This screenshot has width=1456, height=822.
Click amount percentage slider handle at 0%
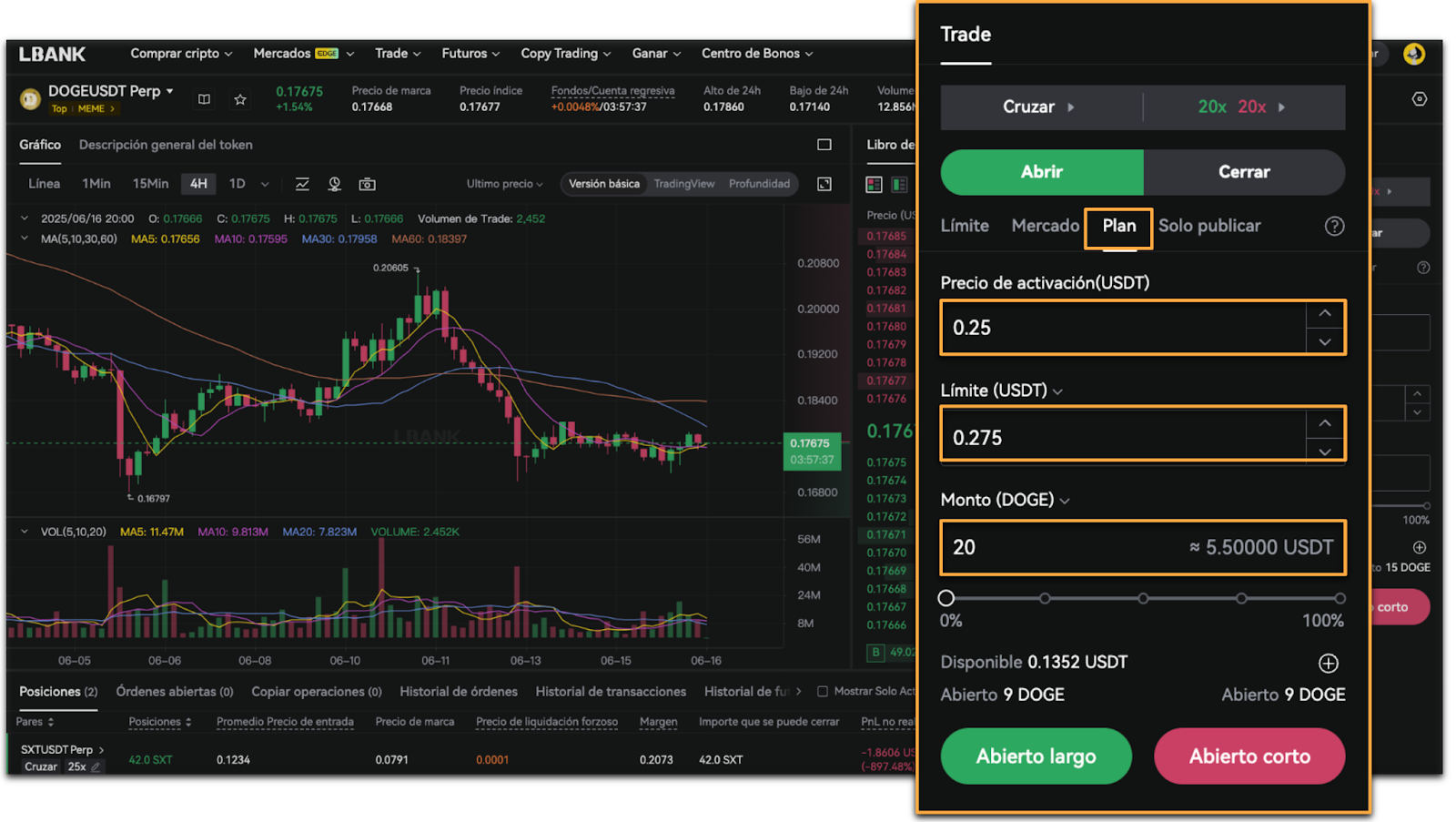tap(946, 598)
